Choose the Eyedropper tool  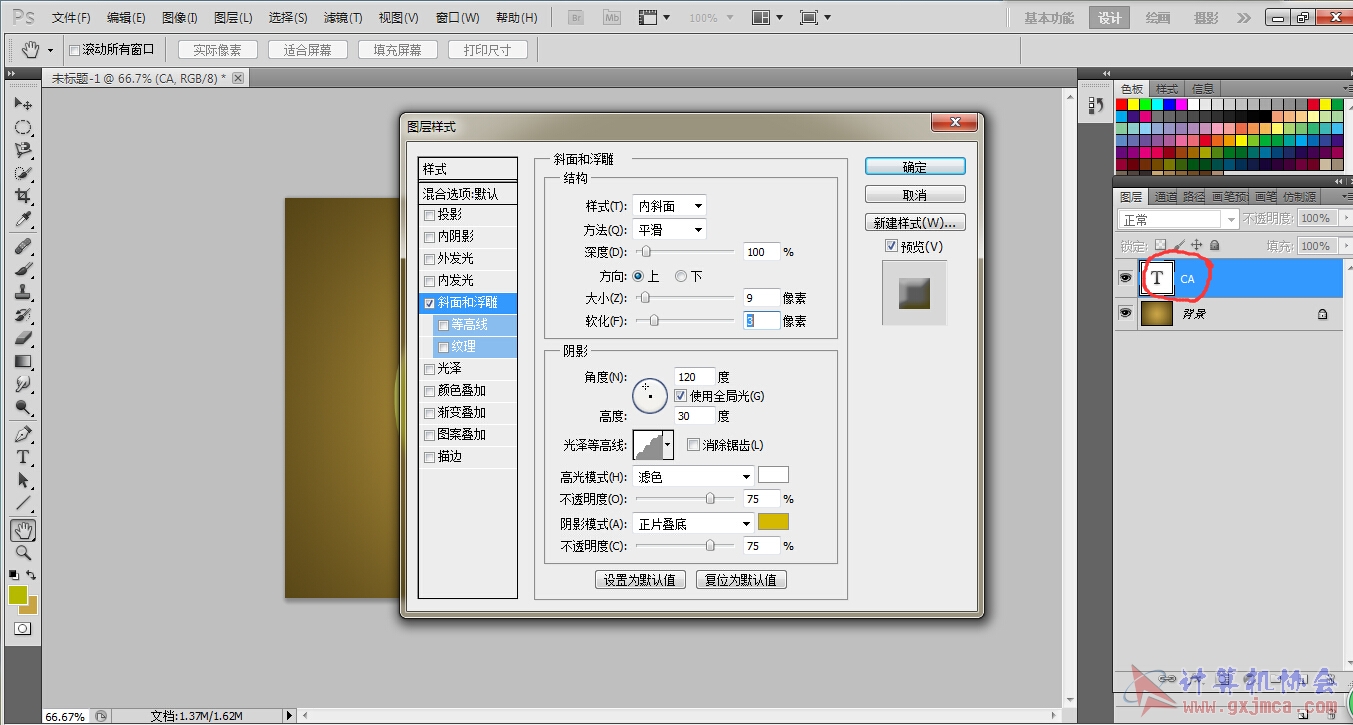tap(23, 220)
